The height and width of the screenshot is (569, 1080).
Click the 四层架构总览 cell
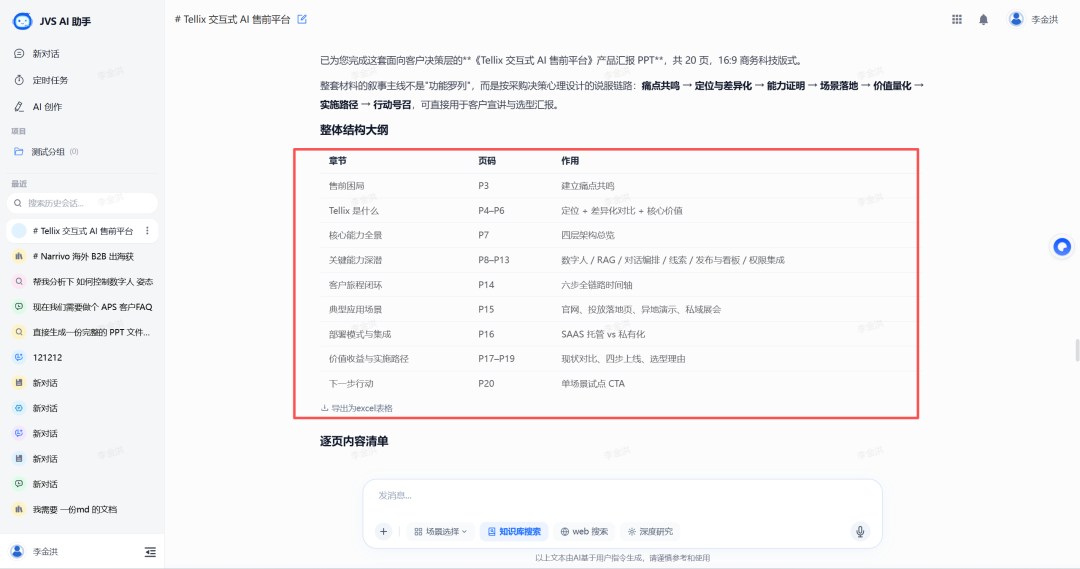588,235
